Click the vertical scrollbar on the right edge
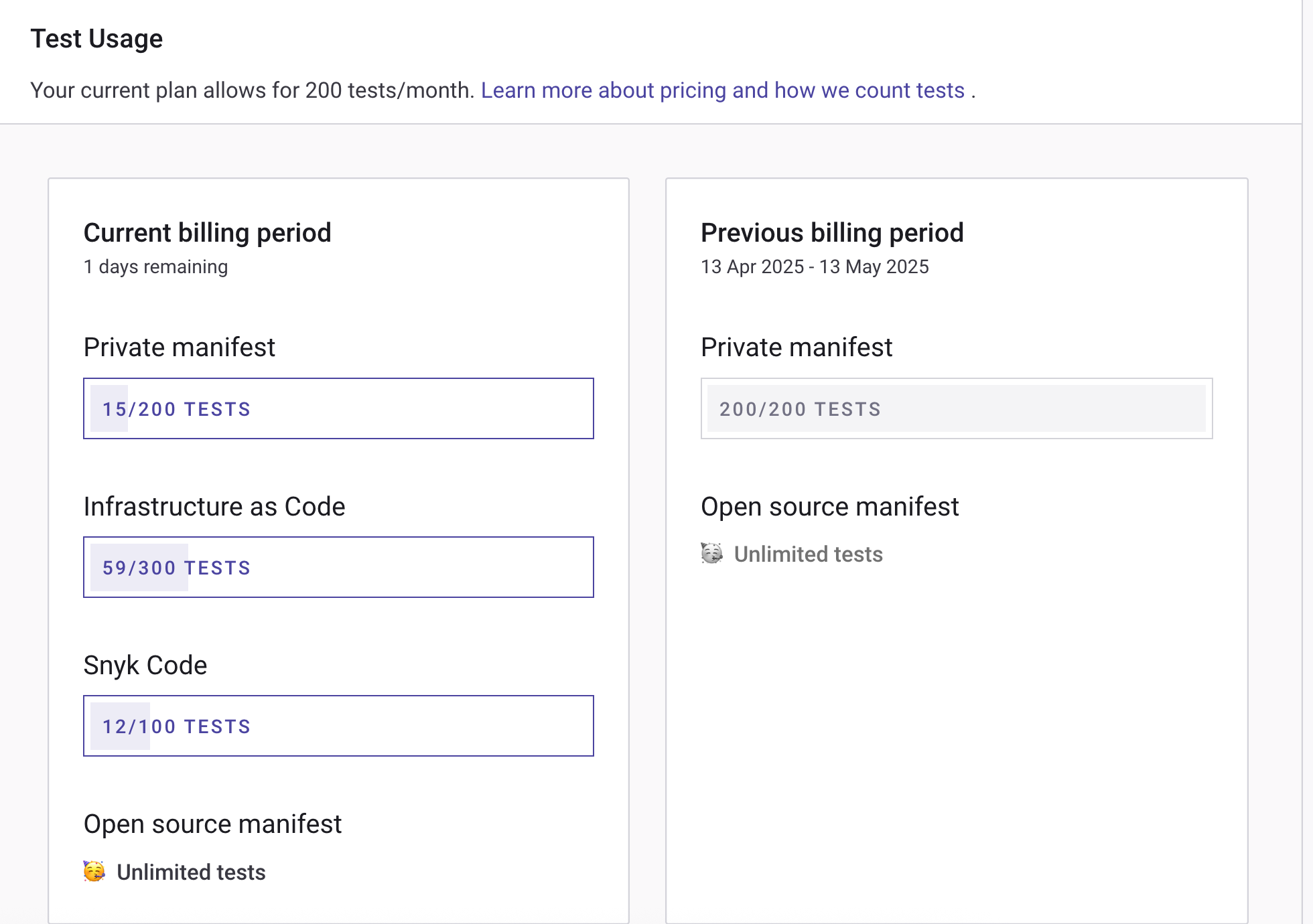 coord(1307,462)
